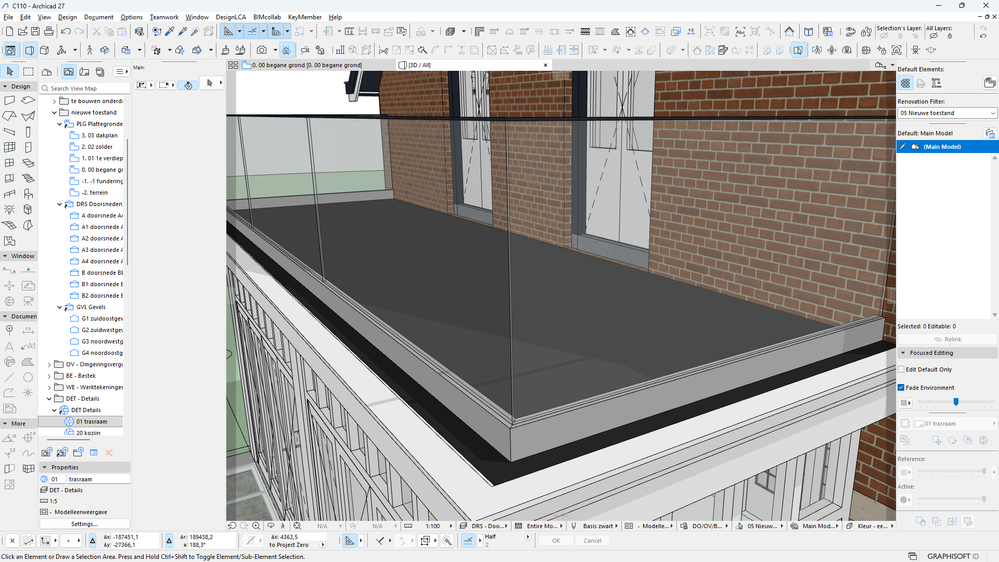Toggle the checkbox beside 01 trasraam reference
The image size is (999, 562).
click(x=905, y=424)
